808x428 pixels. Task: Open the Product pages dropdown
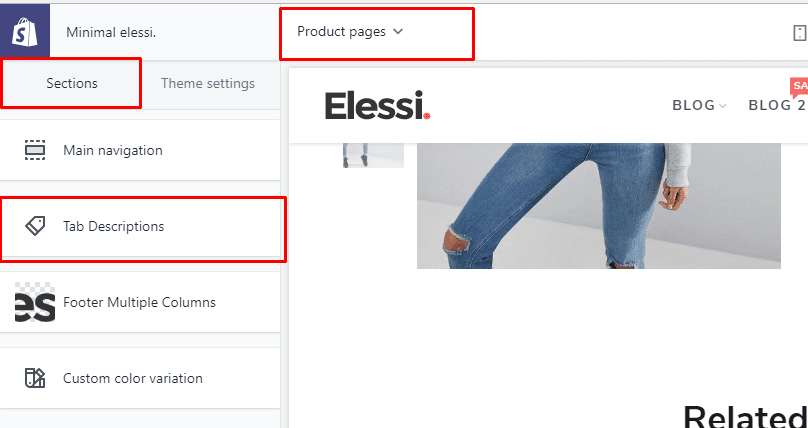click(350, 32)
